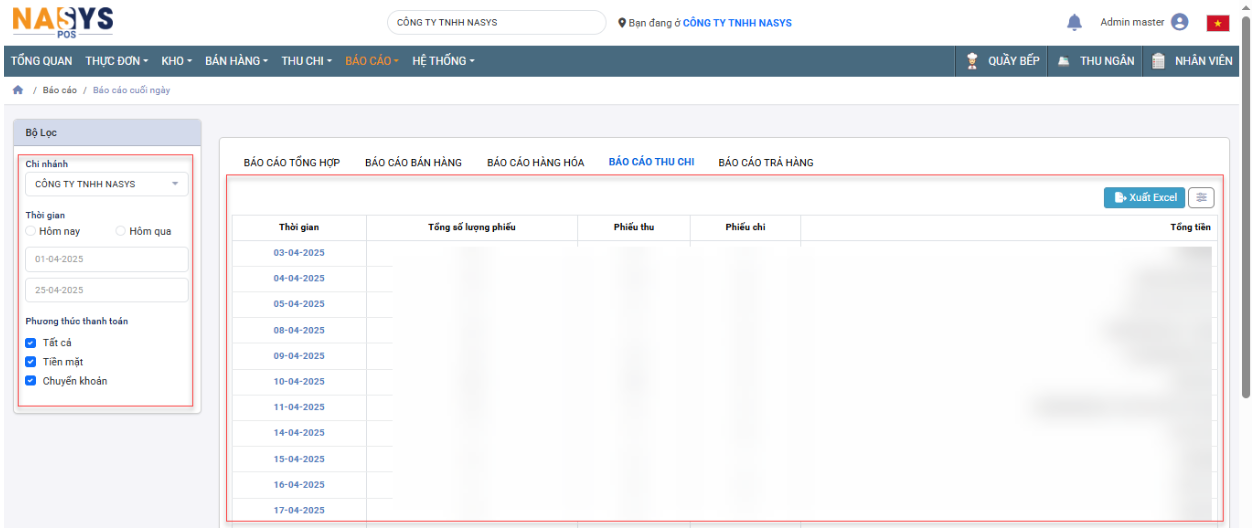Image resolution: width=1258 pixels, height=531 pixels.
Task: Click the home icon in breadcrumb
Action: click(x=17, y=90)
